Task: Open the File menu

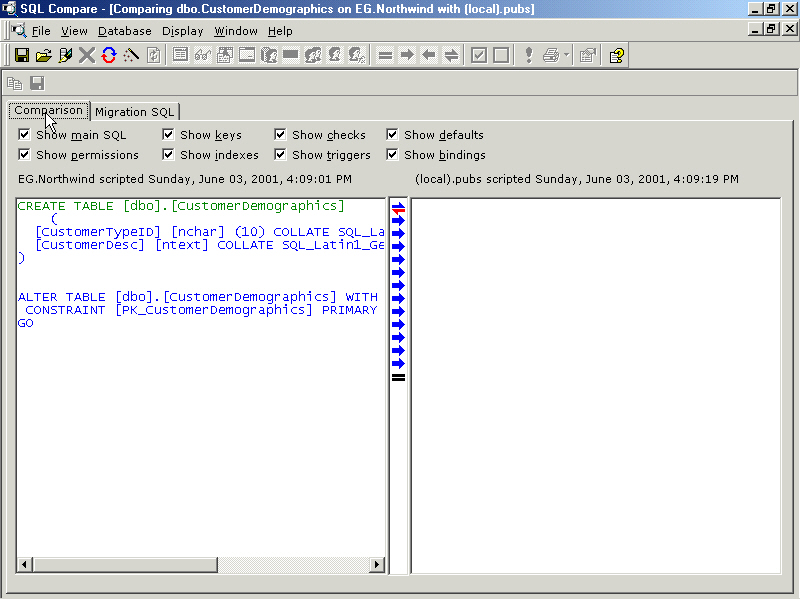Action: 41,31
